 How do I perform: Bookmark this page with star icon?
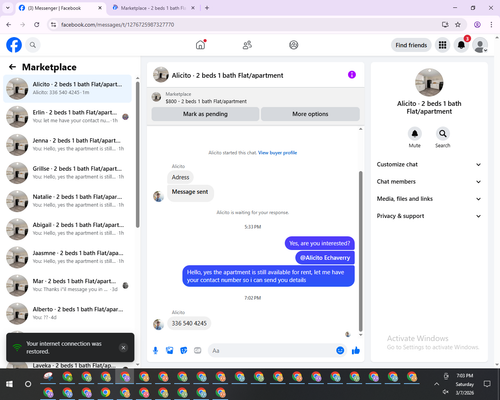pos(458,24)
